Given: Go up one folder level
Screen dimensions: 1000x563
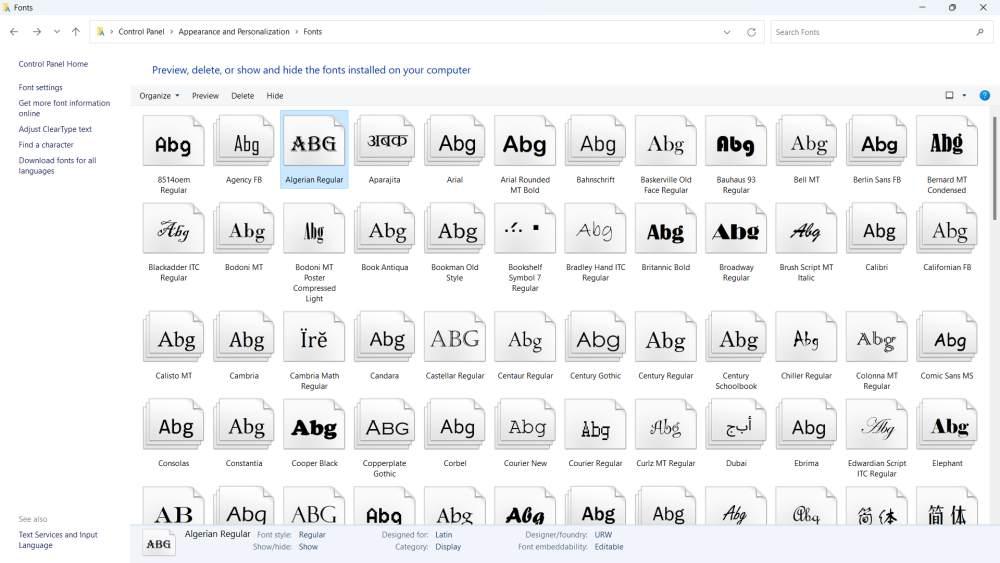Looking at the screenshot, I should (x=76, y=32).
